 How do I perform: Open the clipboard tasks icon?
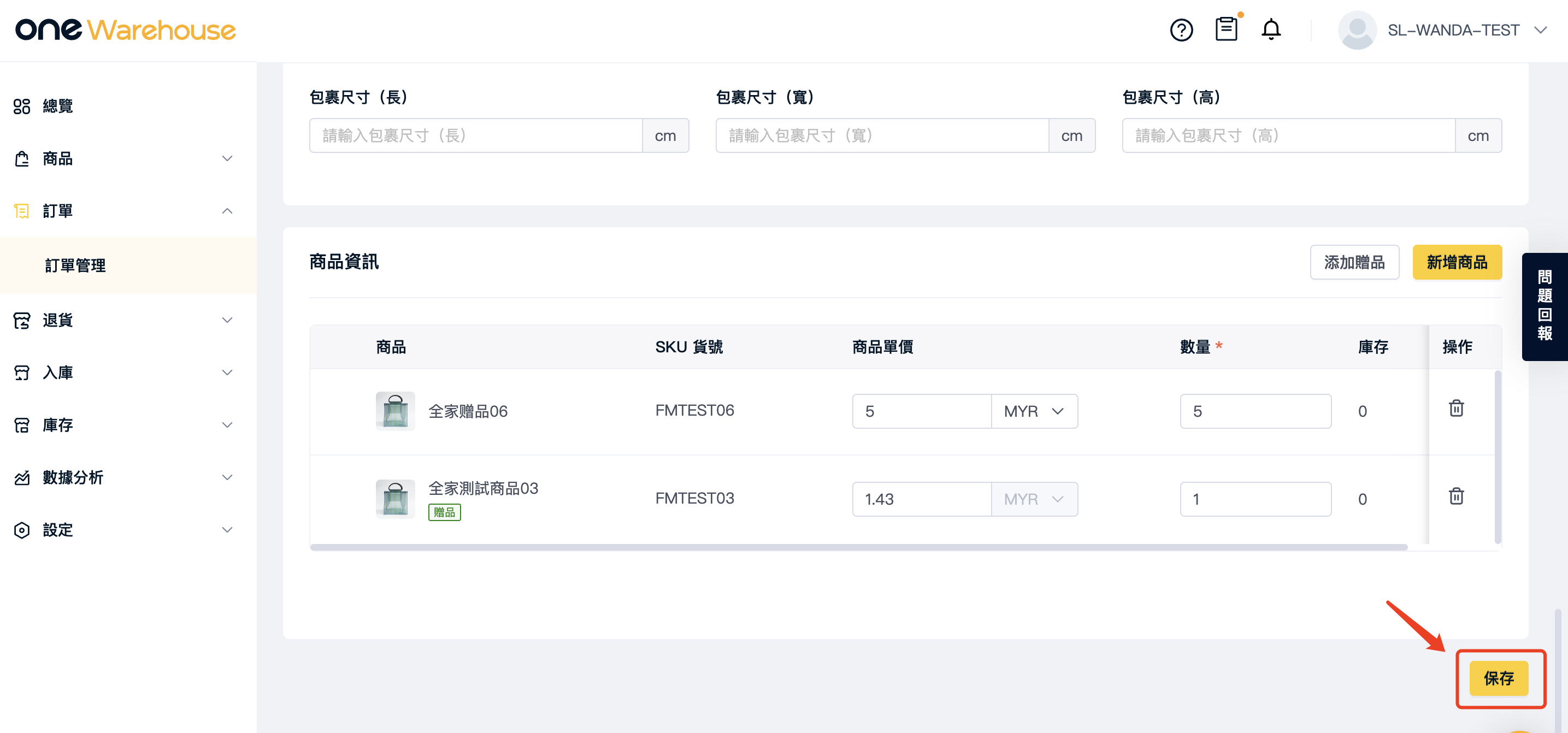[x=1226, y=28]
